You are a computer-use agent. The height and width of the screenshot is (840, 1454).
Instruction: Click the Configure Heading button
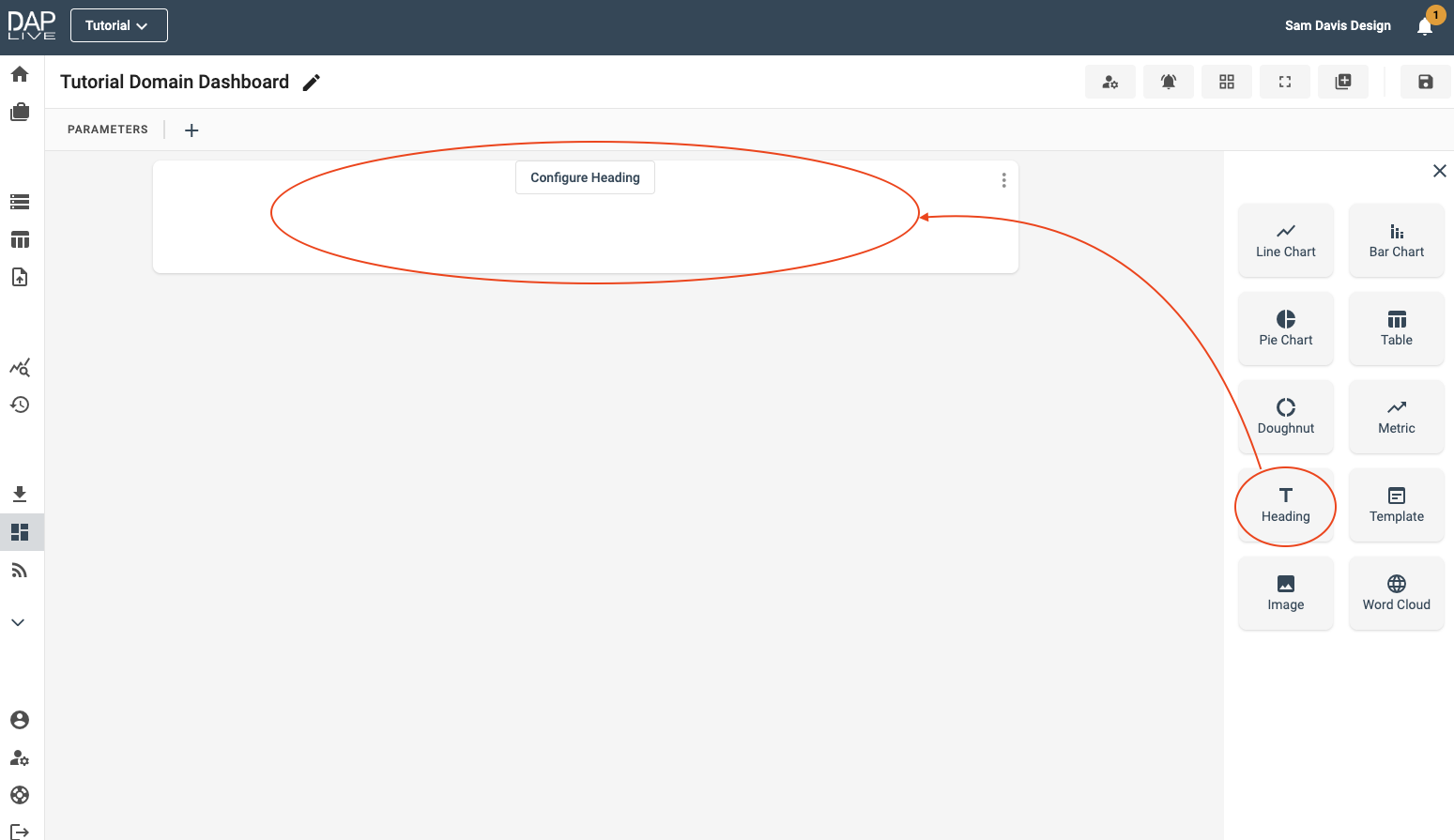(585, 177)
